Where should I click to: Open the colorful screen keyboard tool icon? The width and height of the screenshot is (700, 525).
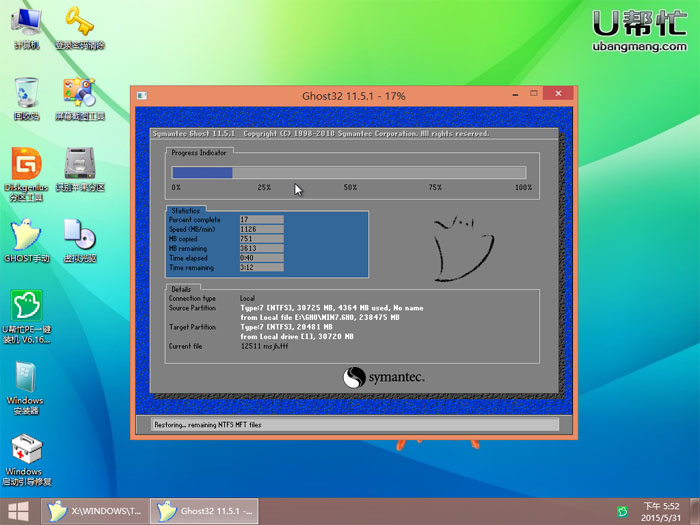point(79,95)
